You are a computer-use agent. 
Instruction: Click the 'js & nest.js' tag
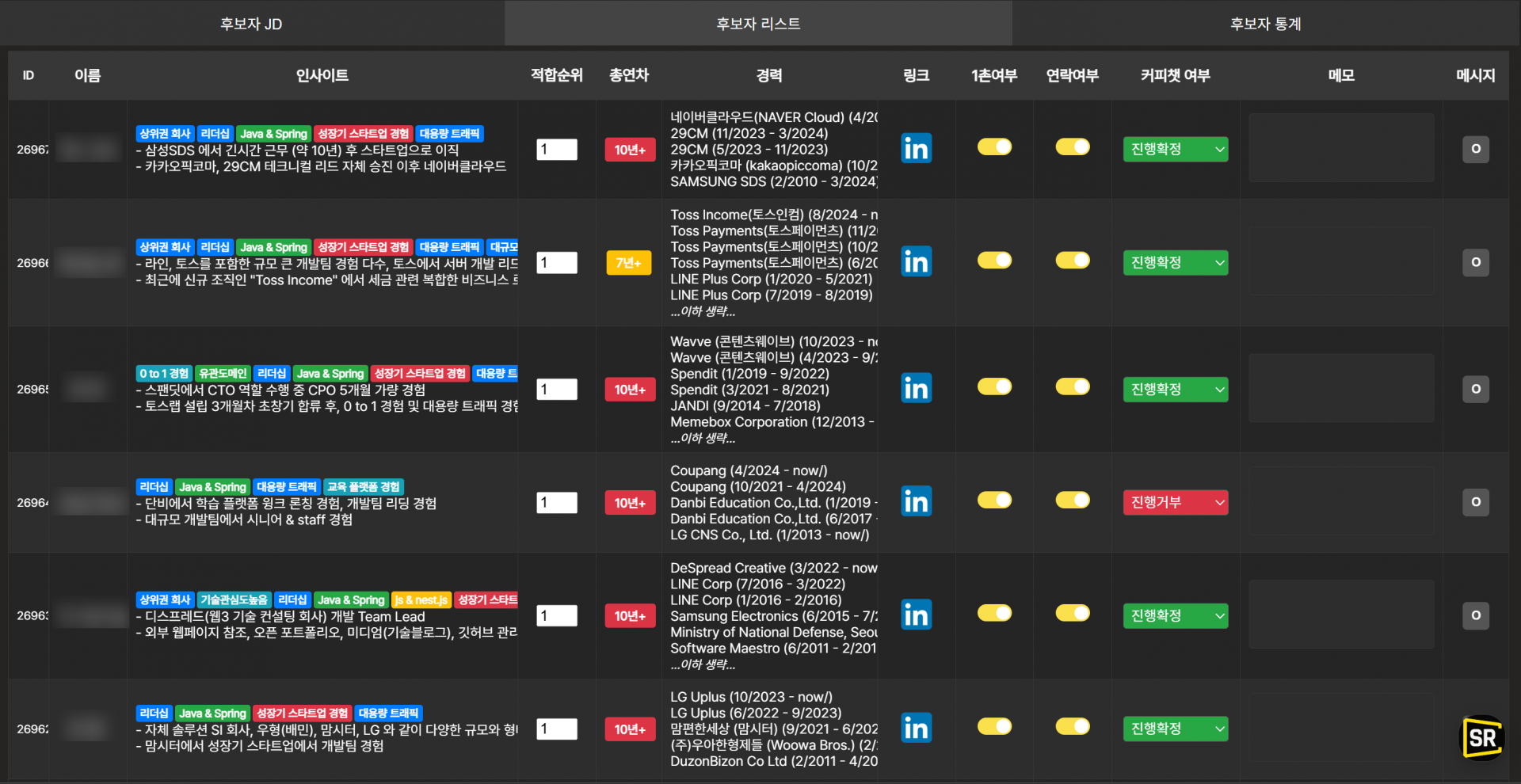click(421, 599)
